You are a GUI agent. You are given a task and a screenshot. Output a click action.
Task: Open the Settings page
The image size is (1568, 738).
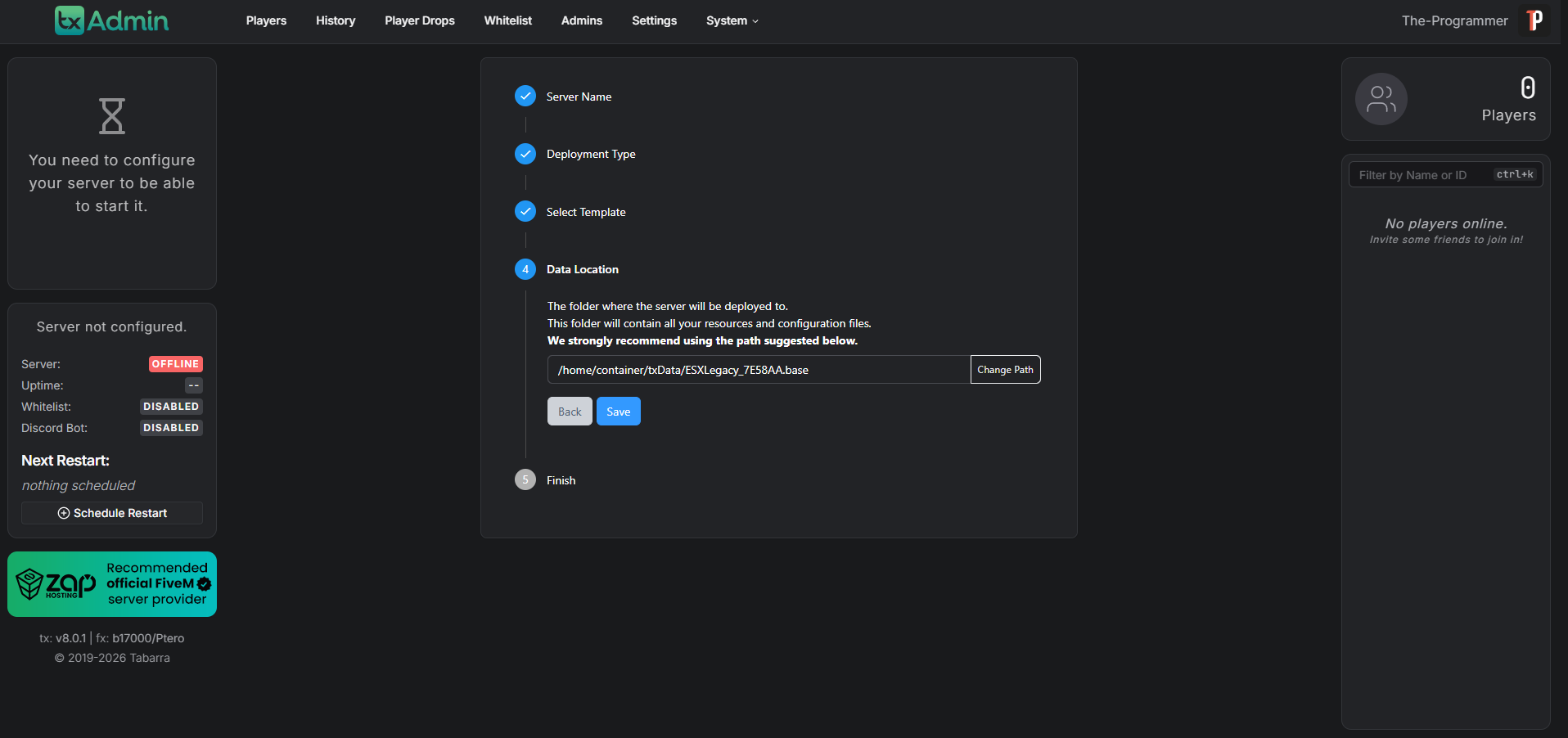point(654,20)
